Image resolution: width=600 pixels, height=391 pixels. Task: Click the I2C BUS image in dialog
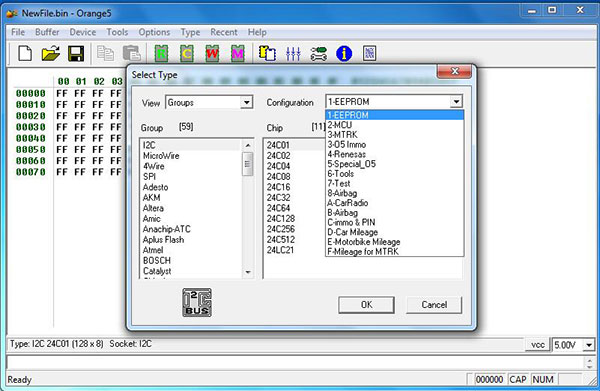point(197,302)
